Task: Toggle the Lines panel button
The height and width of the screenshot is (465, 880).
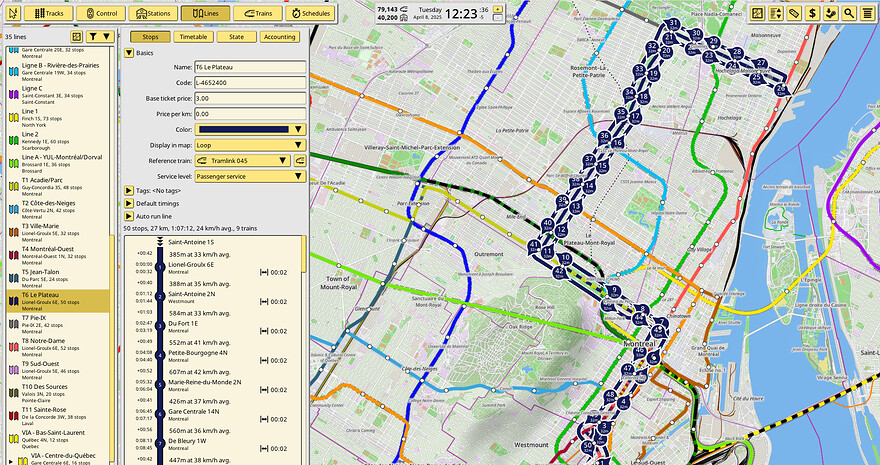Action: click(x=205, y=13)
